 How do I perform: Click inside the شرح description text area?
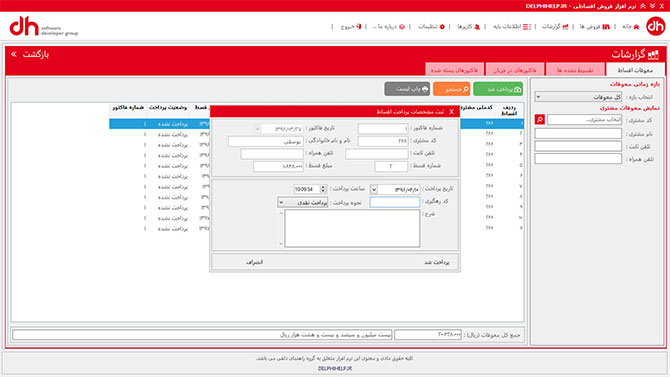click(x=352, y=228)
